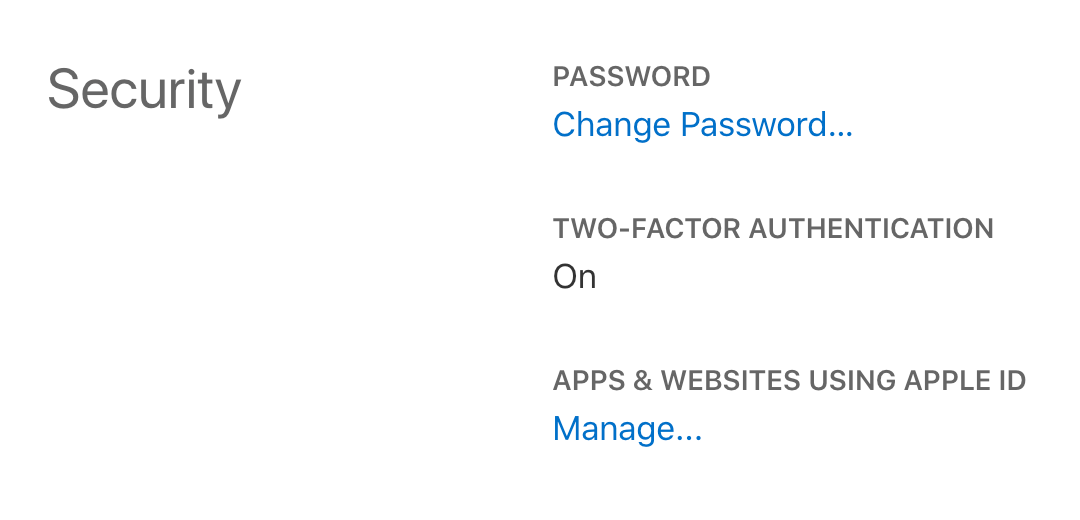Open Manage... for apps using Apple ID
The image size is (1080, 520).
click(627, 429)
